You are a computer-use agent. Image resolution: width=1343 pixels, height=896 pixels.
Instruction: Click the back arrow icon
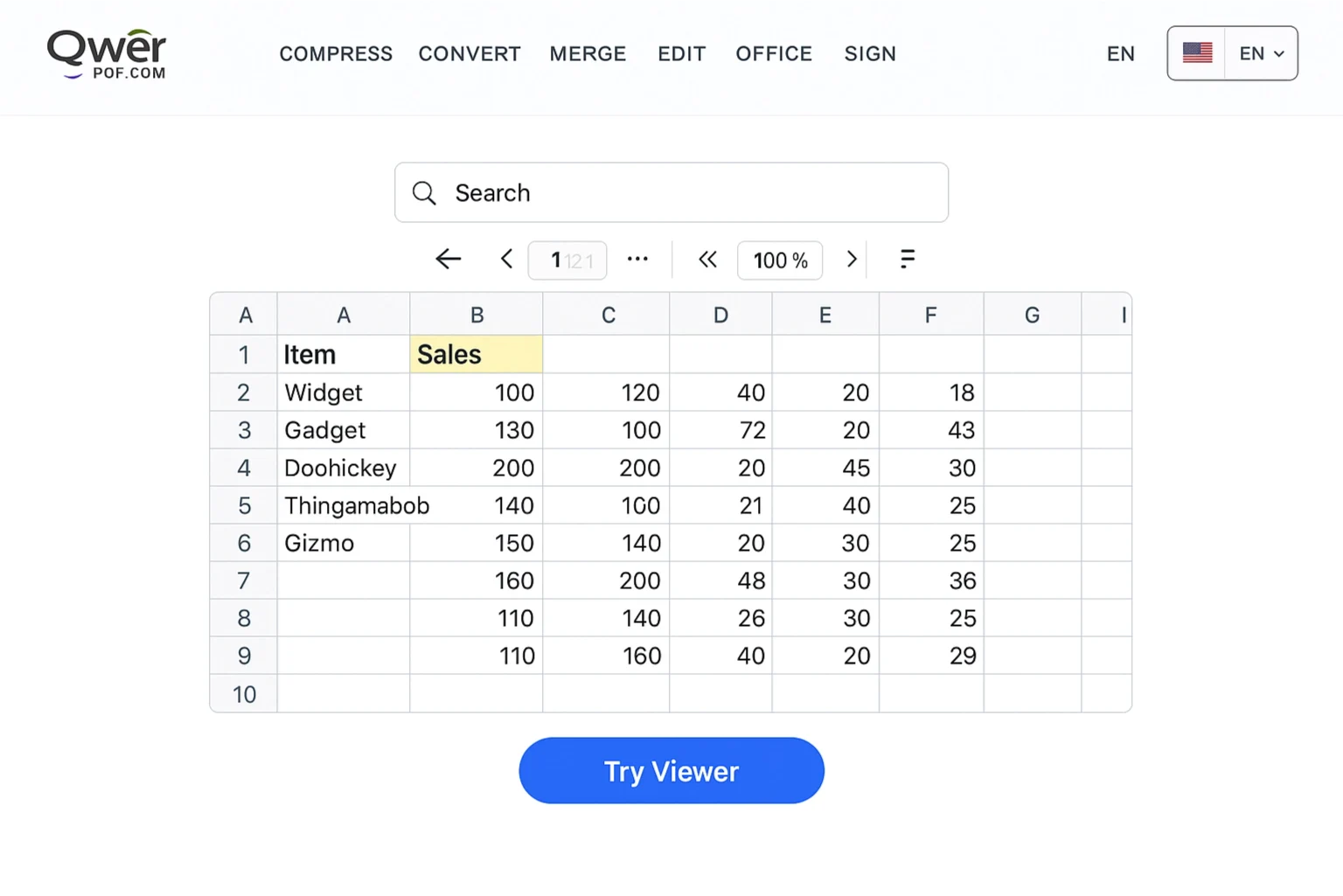[x=448, y=260]
